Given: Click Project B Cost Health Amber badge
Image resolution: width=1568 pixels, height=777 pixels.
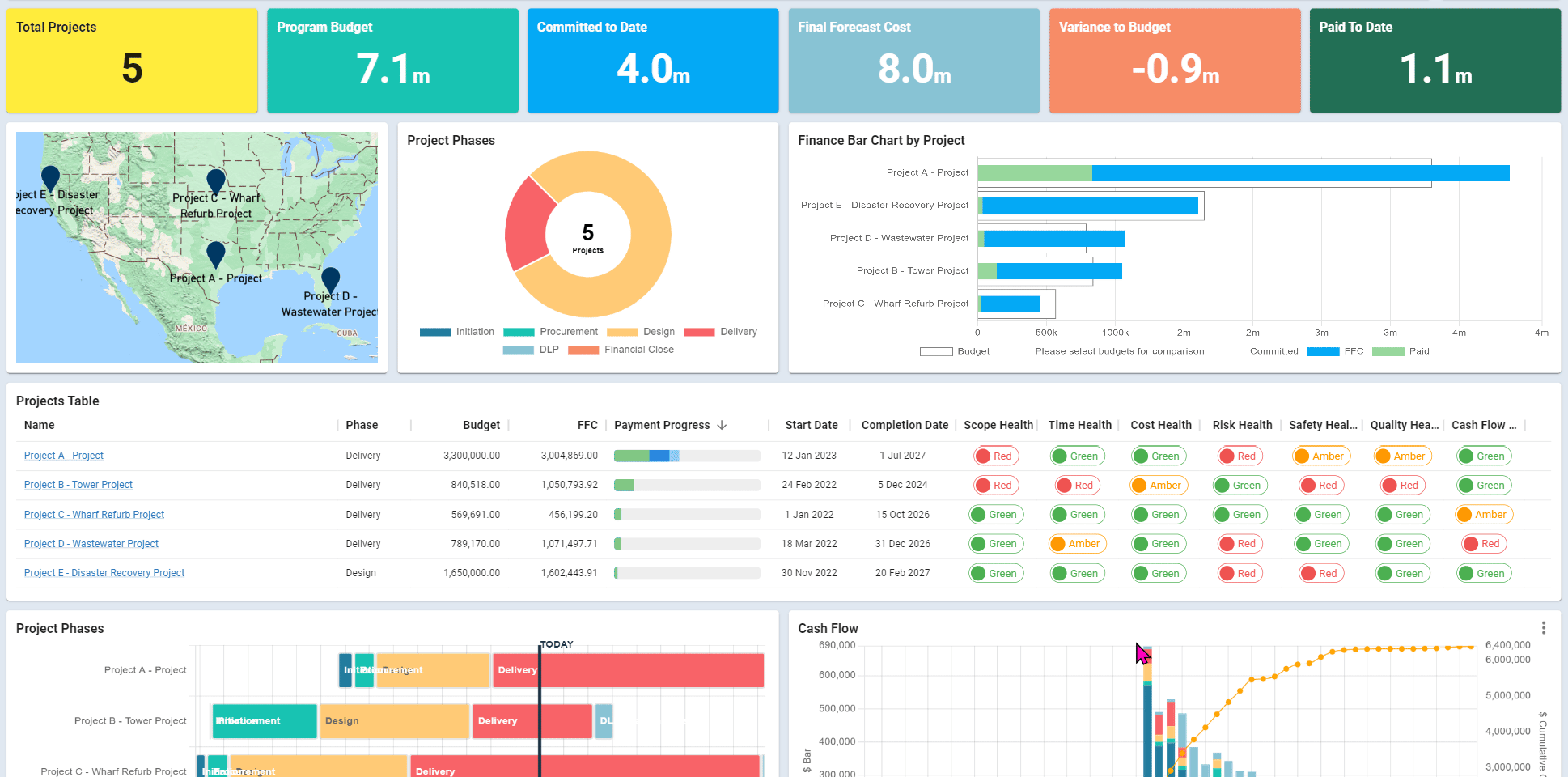Looking at the screenshot, I should 1159,486.
